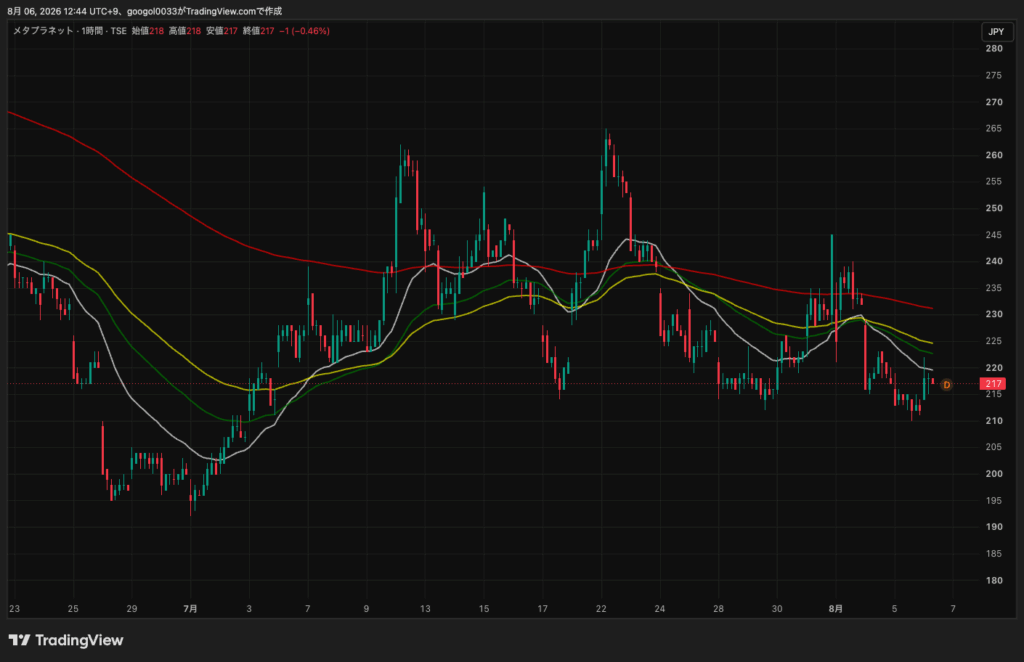The height and width of the screenshot is (662, 1024).
Task: Click the JPY currency button
Action: pyautogui.click(x=997, y=31)
